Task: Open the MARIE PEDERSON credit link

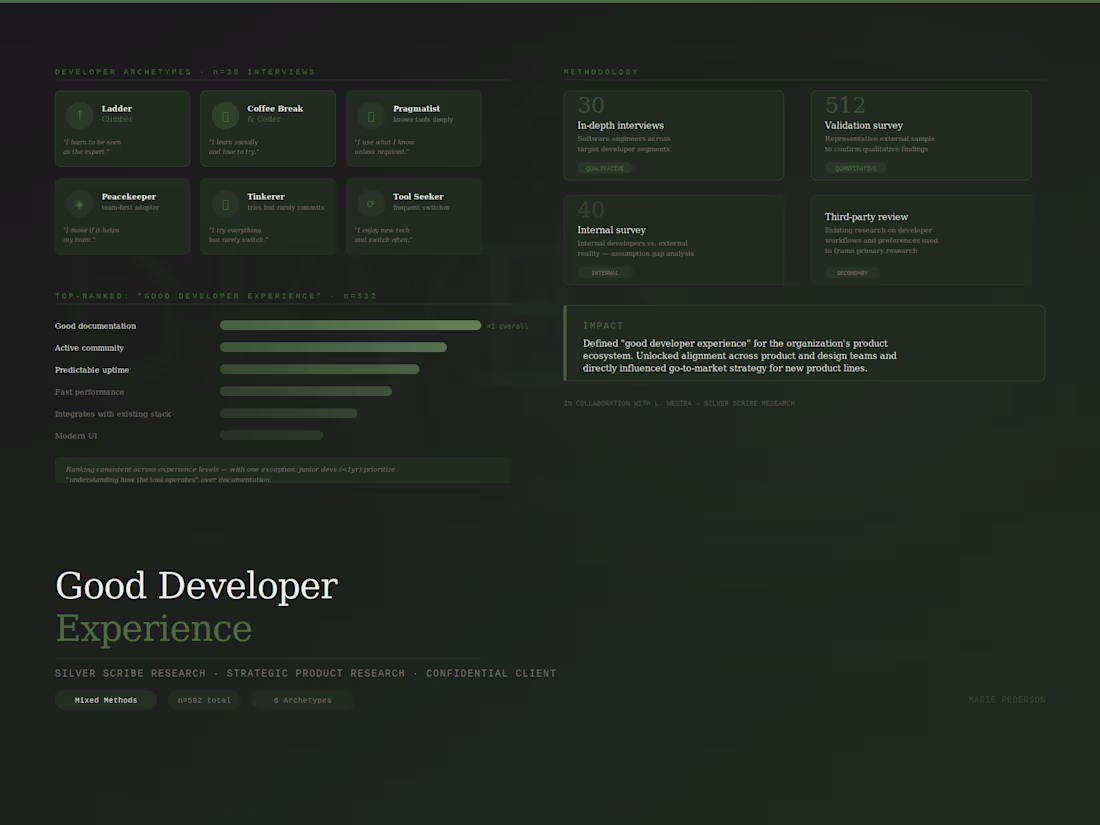Action: (x=1007, y=699)
